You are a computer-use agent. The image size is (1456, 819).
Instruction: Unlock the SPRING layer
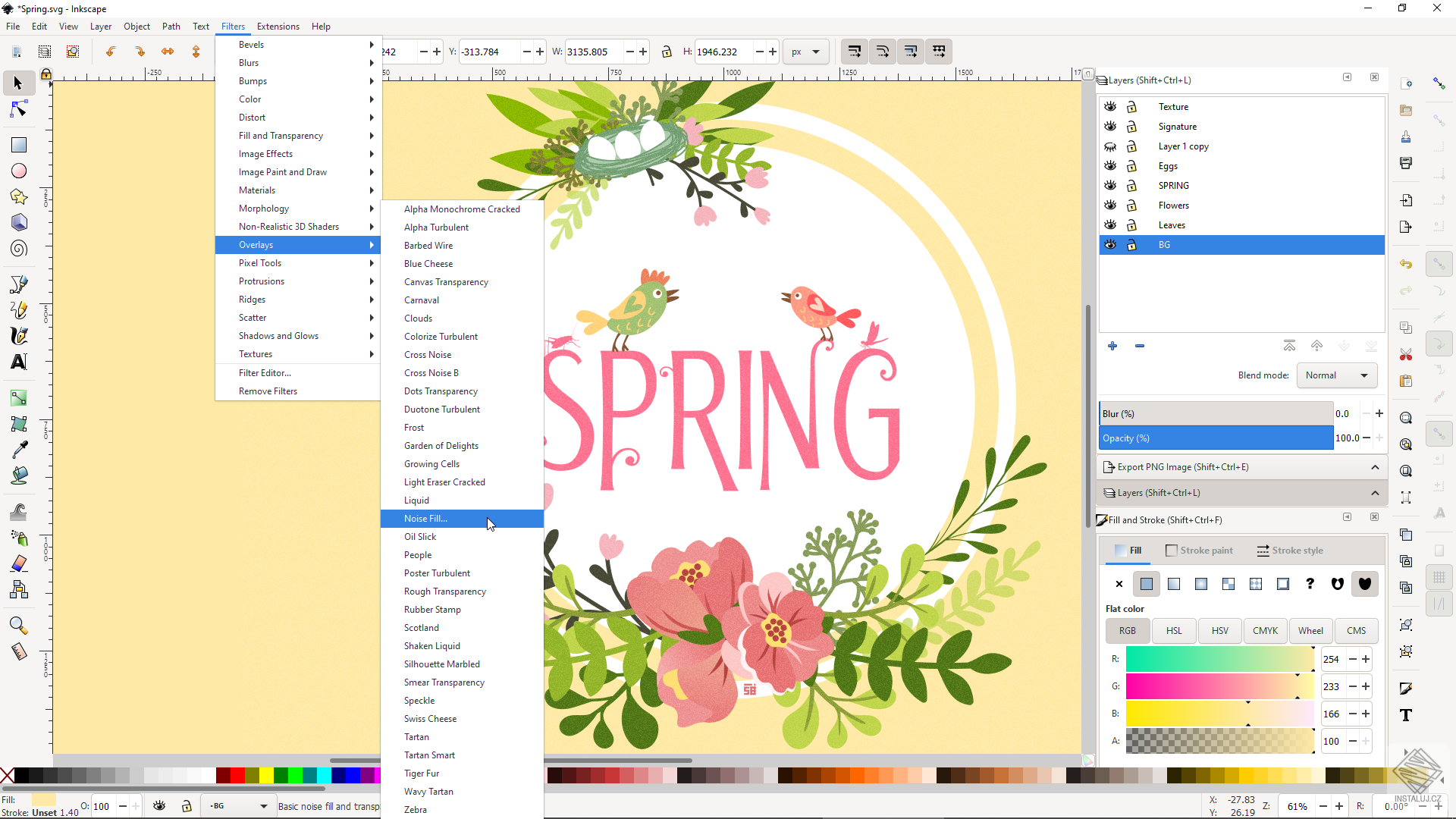point(1132,185)
